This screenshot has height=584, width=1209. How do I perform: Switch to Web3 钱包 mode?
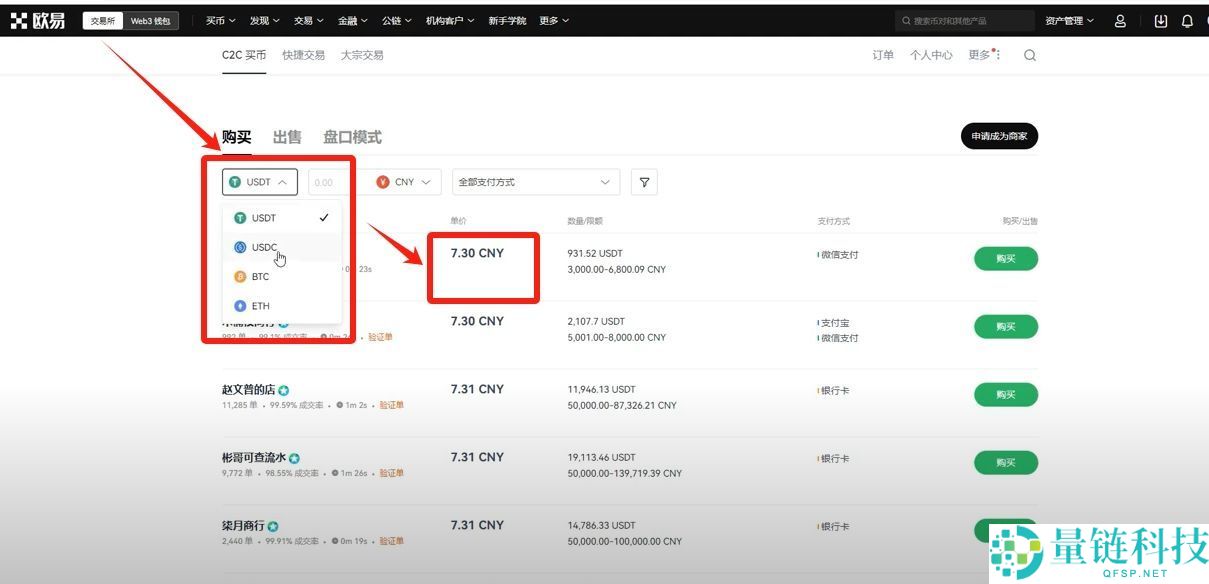[150, 19]
